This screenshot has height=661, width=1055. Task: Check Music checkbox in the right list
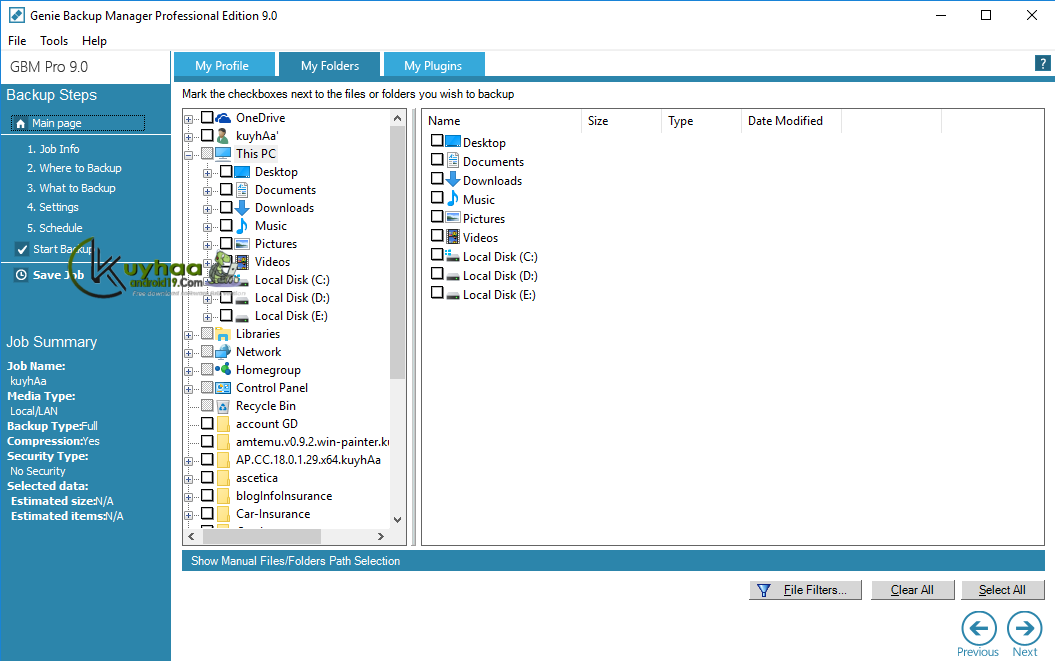coord(437,197)
